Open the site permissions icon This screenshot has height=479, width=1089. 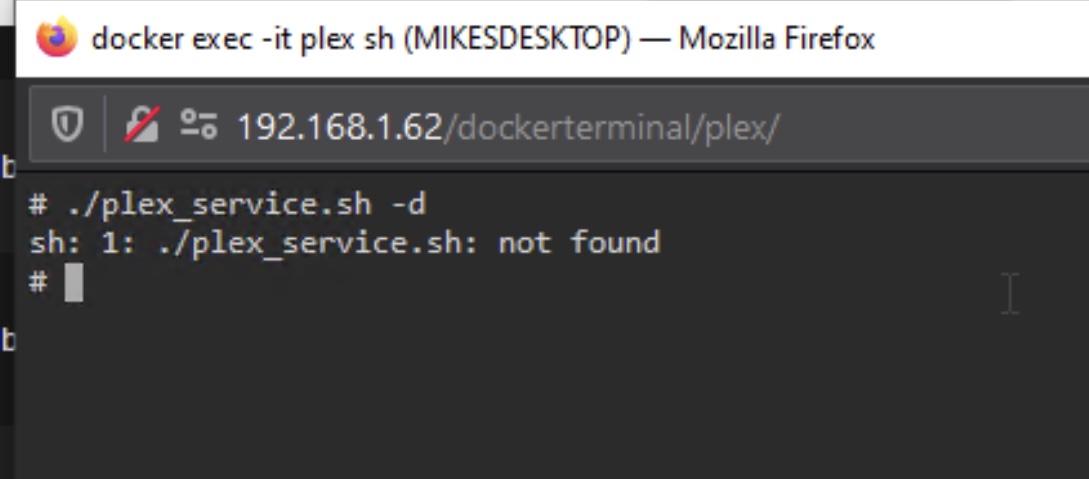click(x=199, y=125)
